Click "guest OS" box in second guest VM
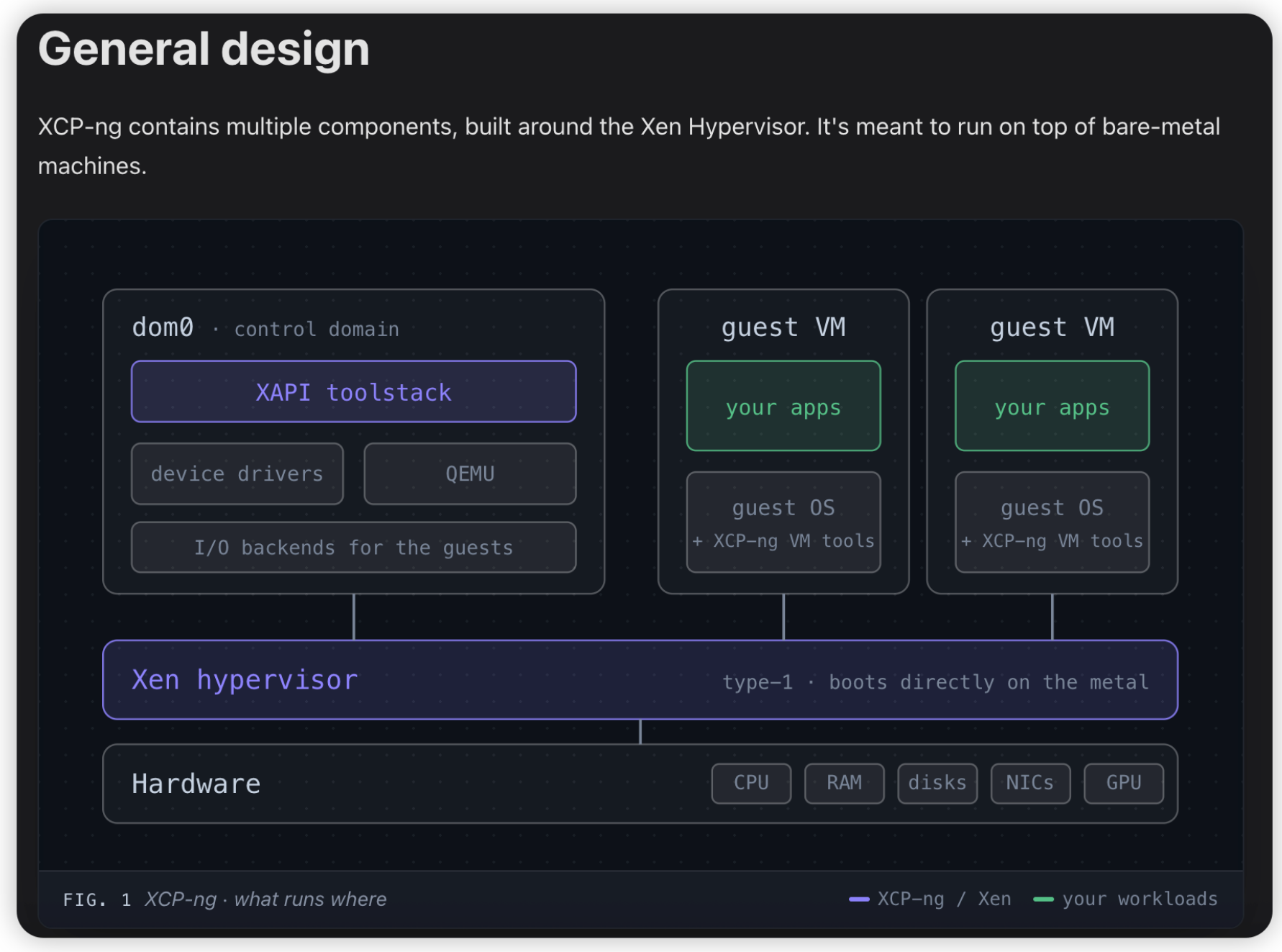 point(1053,522)
